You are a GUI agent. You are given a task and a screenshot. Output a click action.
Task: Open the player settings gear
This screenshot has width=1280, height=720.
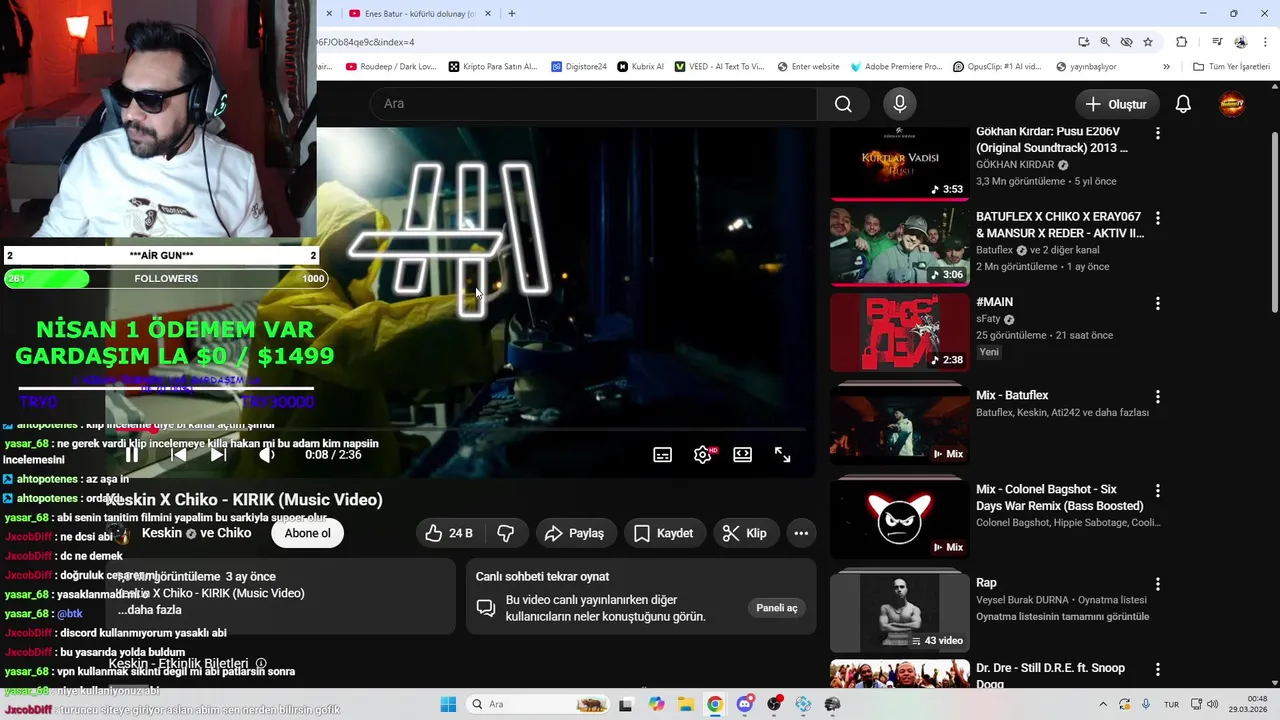pos(703,455)
